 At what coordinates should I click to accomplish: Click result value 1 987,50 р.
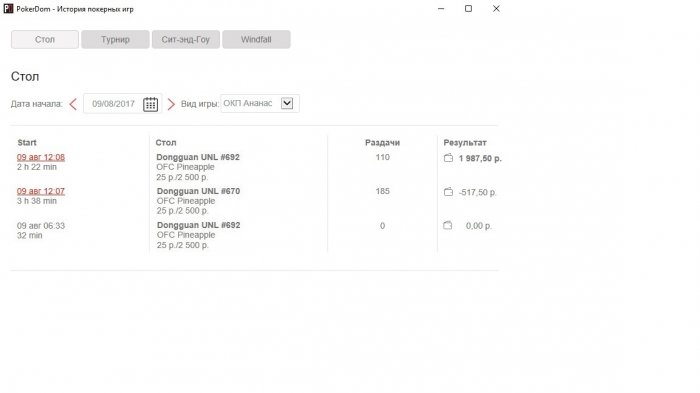point(480,159)
